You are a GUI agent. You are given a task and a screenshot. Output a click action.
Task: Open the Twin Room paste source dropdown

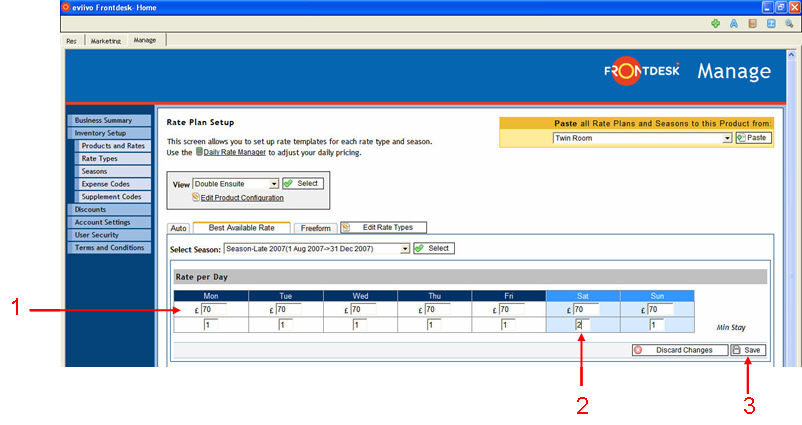(x=643, y=138)
